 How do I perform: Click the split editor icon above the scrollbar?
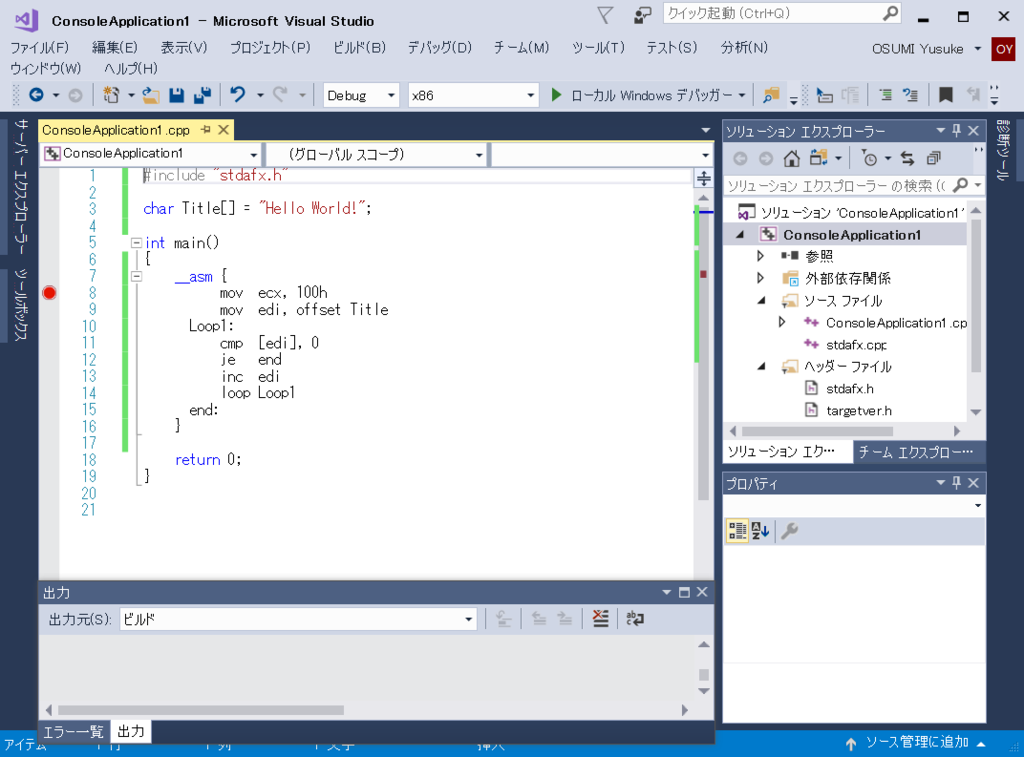click(703, 178)
